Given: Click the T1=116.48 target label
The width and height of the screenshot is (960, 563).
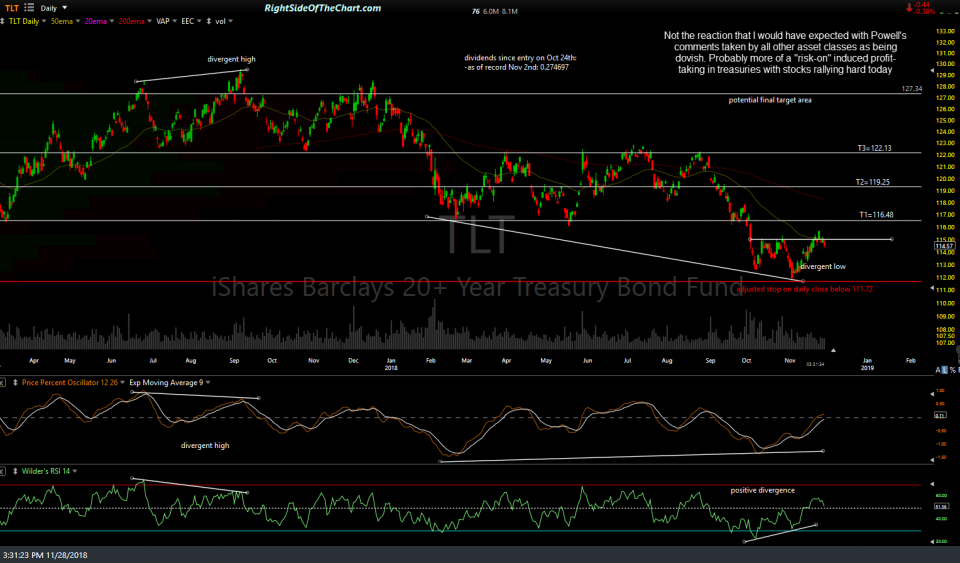Looking at the screenshot, I should (x=876, y=215).
